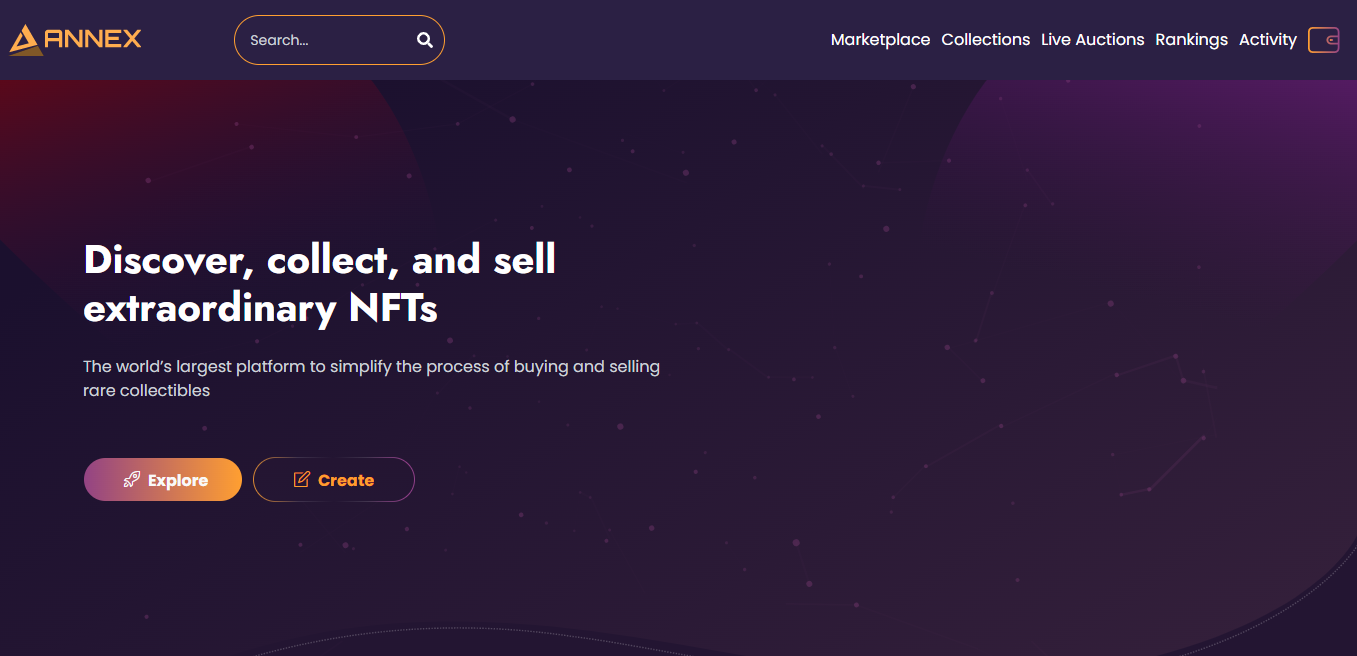Open the Live Auctions section

click(1092, 40)
